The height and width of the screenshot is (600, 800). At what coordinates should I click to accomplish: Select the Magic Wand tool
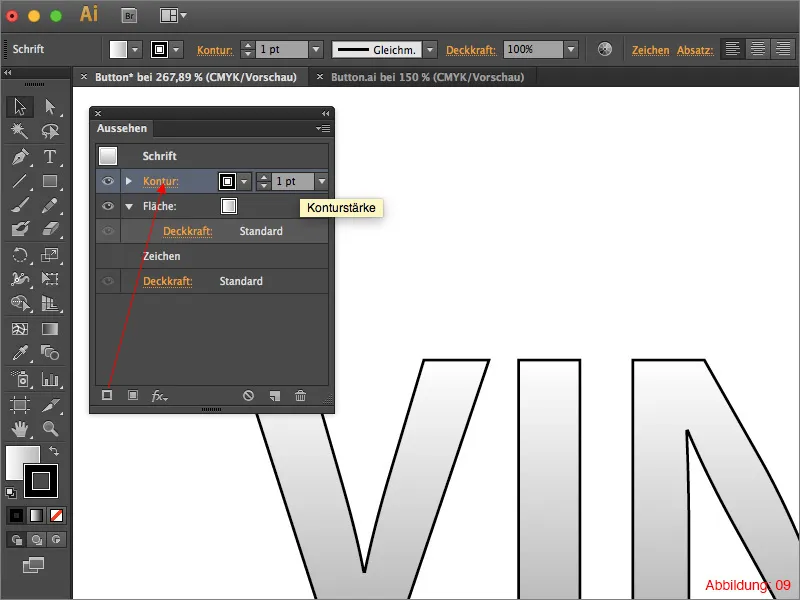[x=20, y=131]
